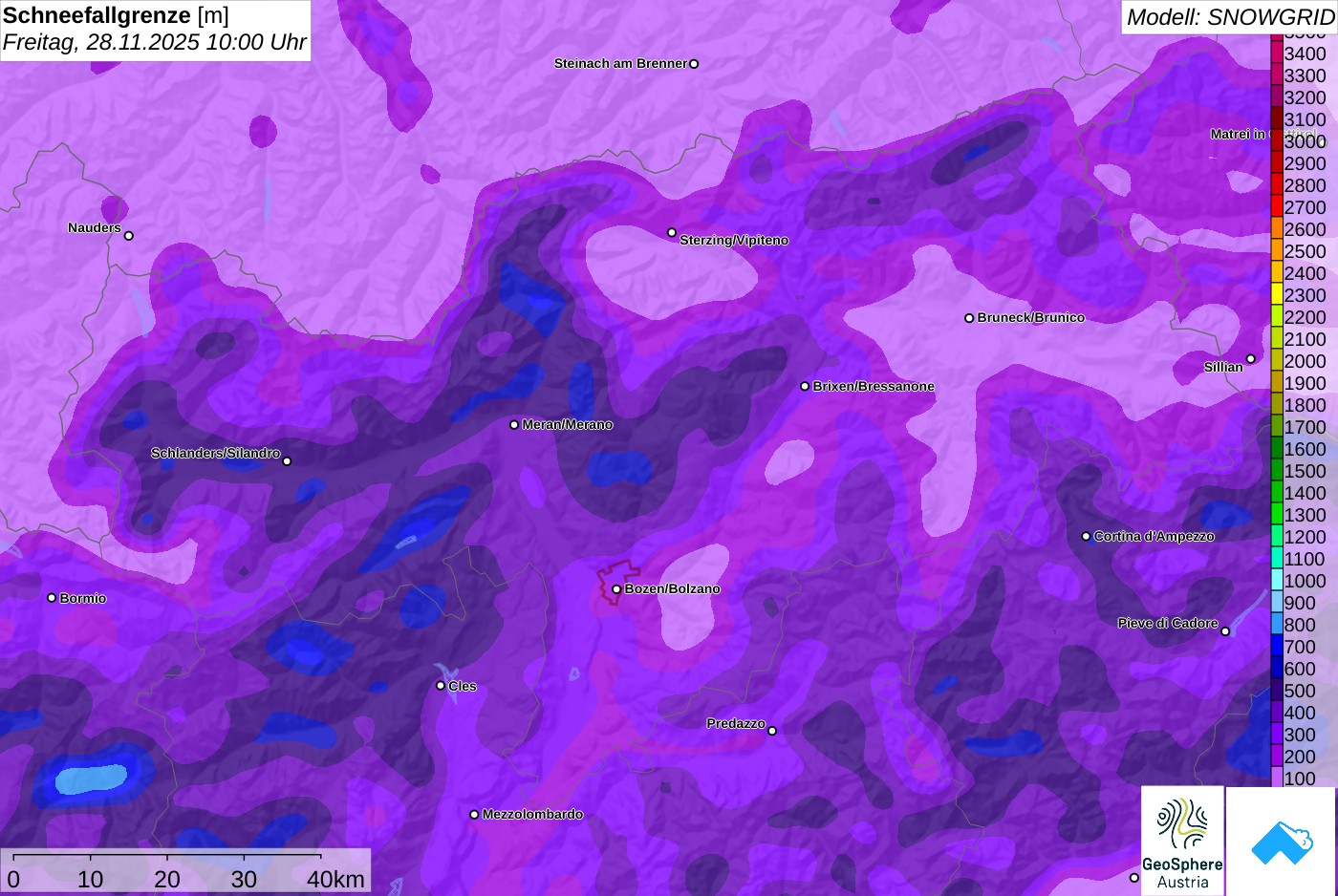The width and height of the screenshot is (1338, 896).
Task: Click the Mezzolombardo marker dot
Action: 474,815
